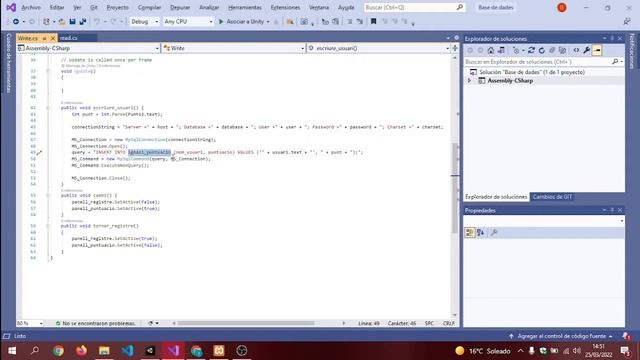The image size is (640, 360).
Task: Click the Home icon in Solution Explorer
Action: (x=491, y=50)
